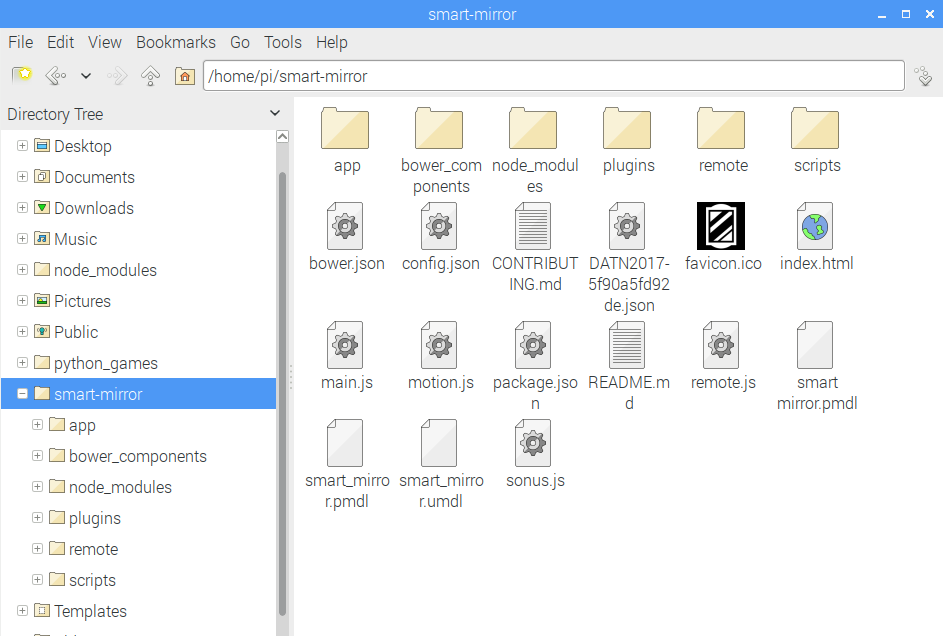Select the bower_components folder icon
The image size is (943, 636).
[x=439, y=128]
